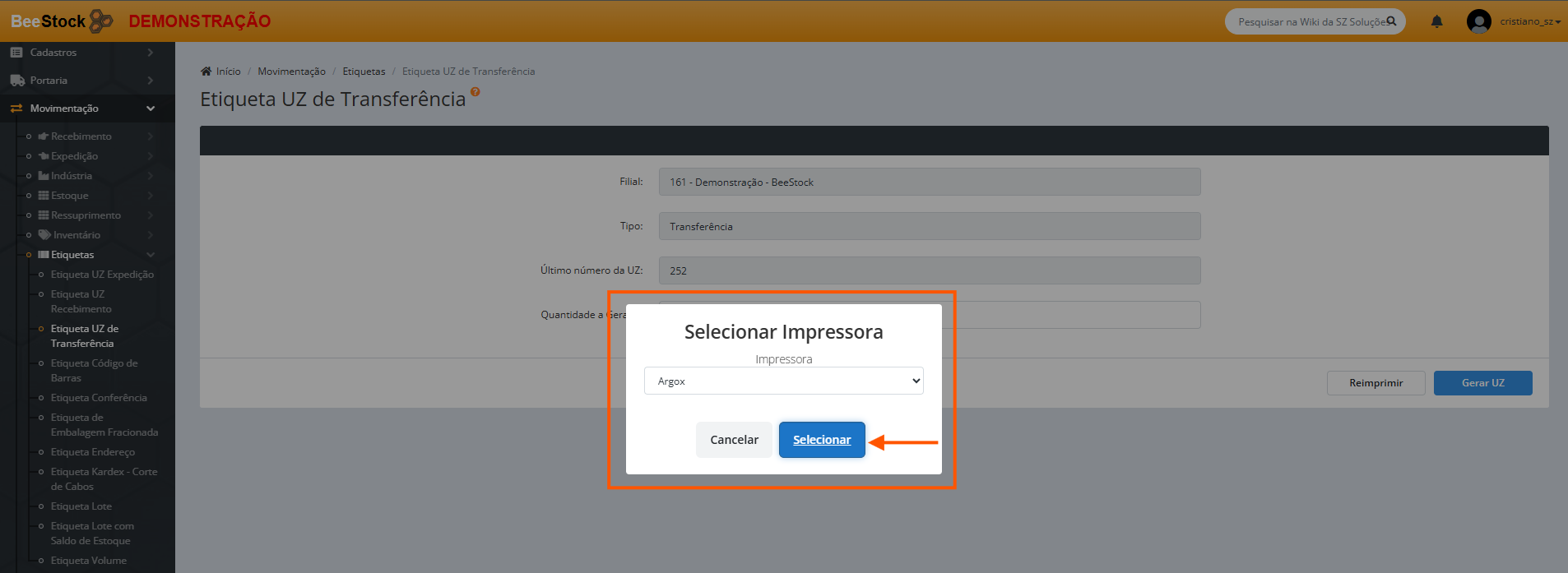Click the home icon in breadcrumb
The width and height of the screenshot is (1568, 573).
[x=206, y=72]
